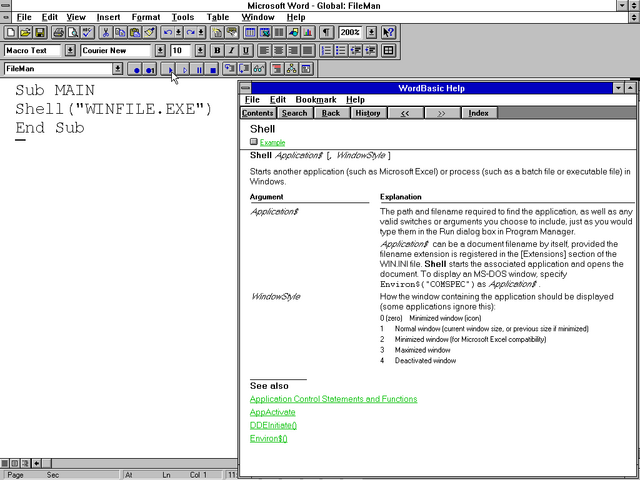Click the Contents button in Help
Screen dimensions: 640x480
click(258, 113)
